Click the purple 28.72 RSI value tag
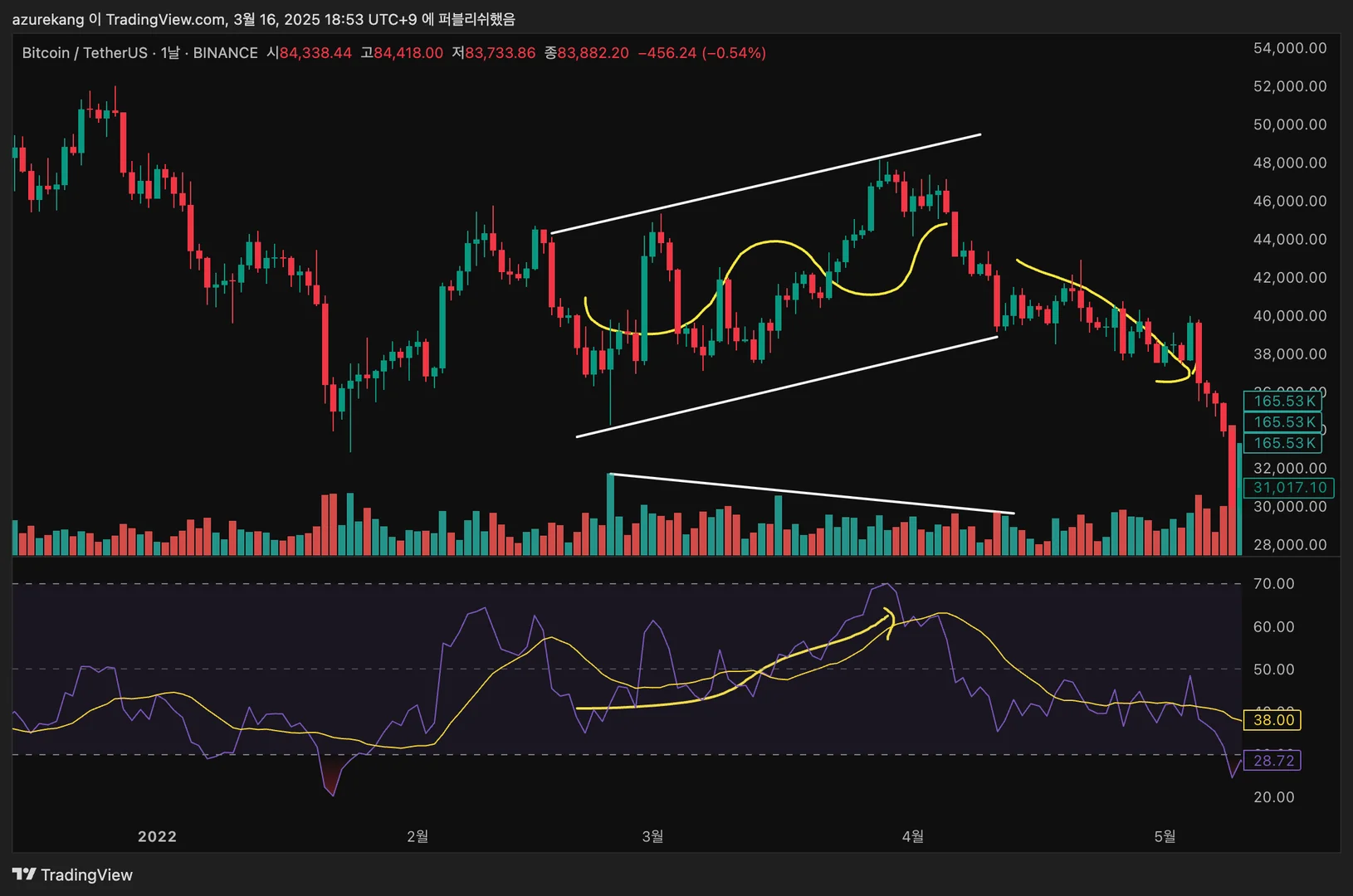 click(1272, 761)
